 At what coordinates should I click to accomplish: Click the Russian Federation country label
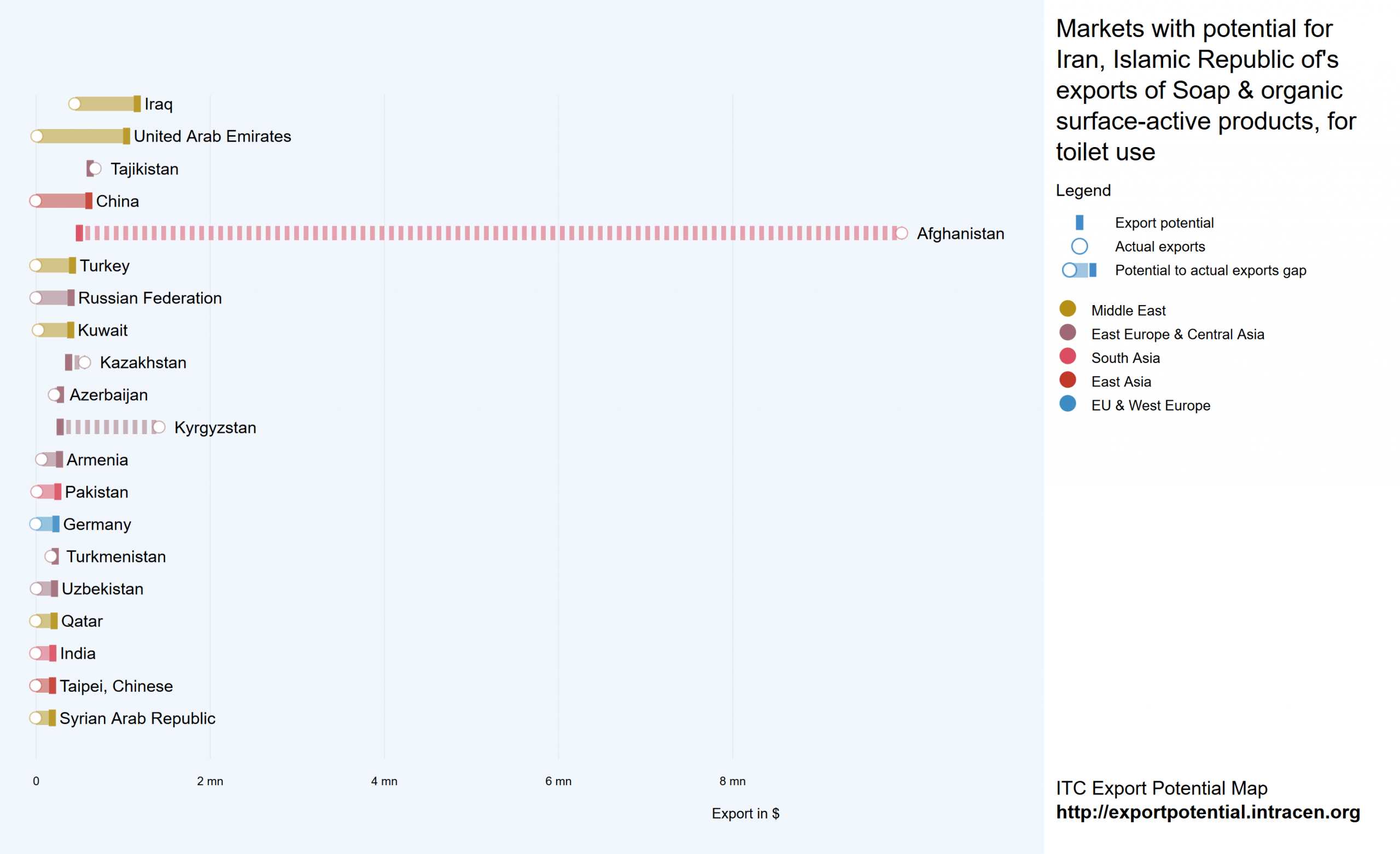[x=150, y=299]
